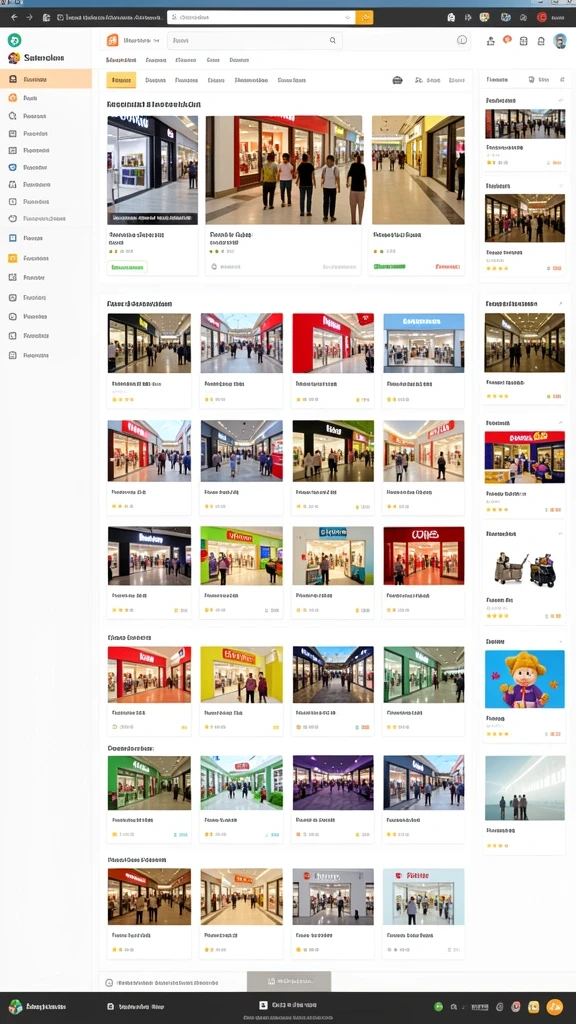This screenshot has width=576, height=1024.
Task: Open the large featured photo of walking shoppers
Action: (x=283, y=170)
